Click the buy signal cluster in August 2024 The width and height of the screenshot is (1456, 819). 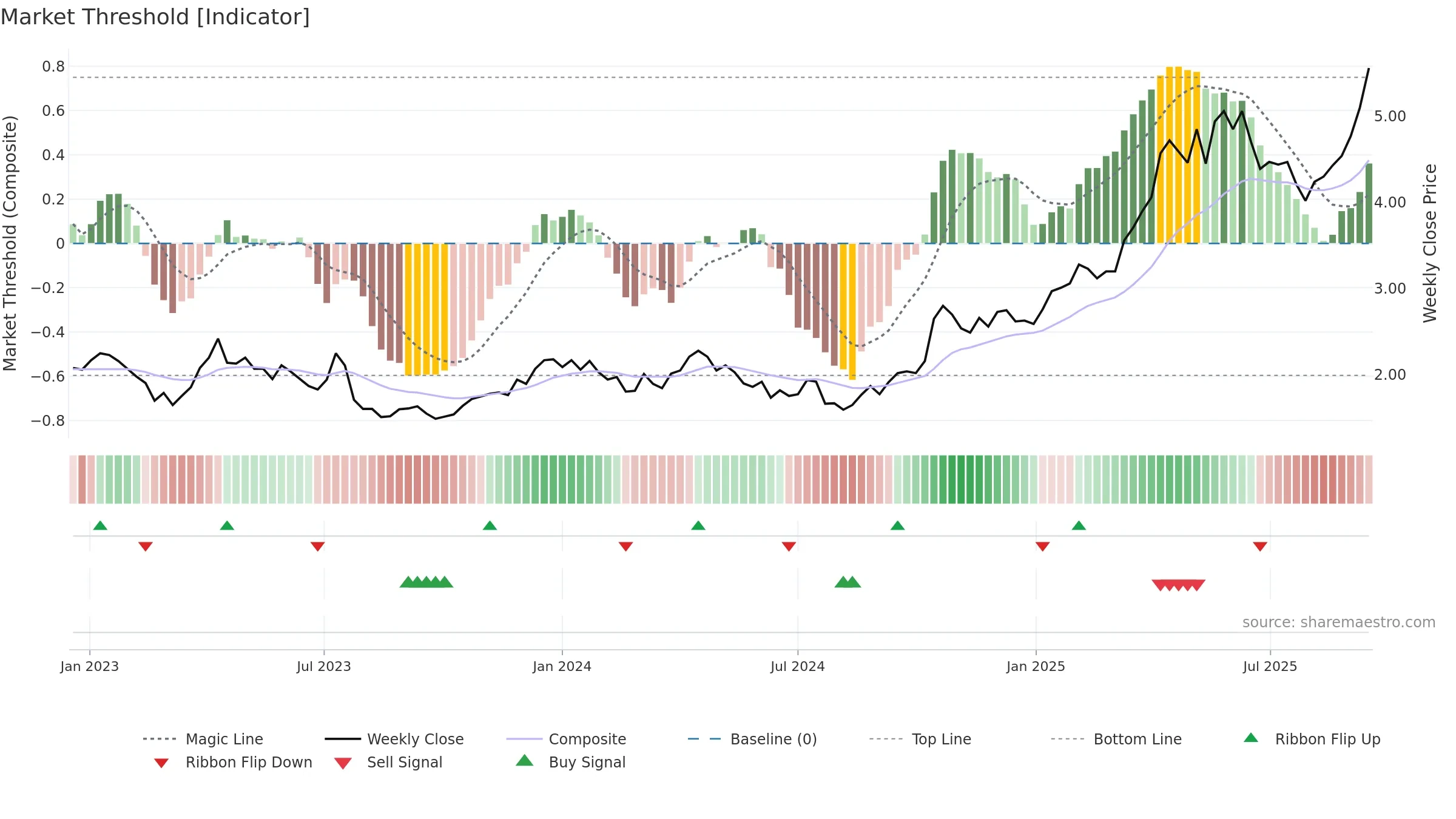[x=848, y=582]
